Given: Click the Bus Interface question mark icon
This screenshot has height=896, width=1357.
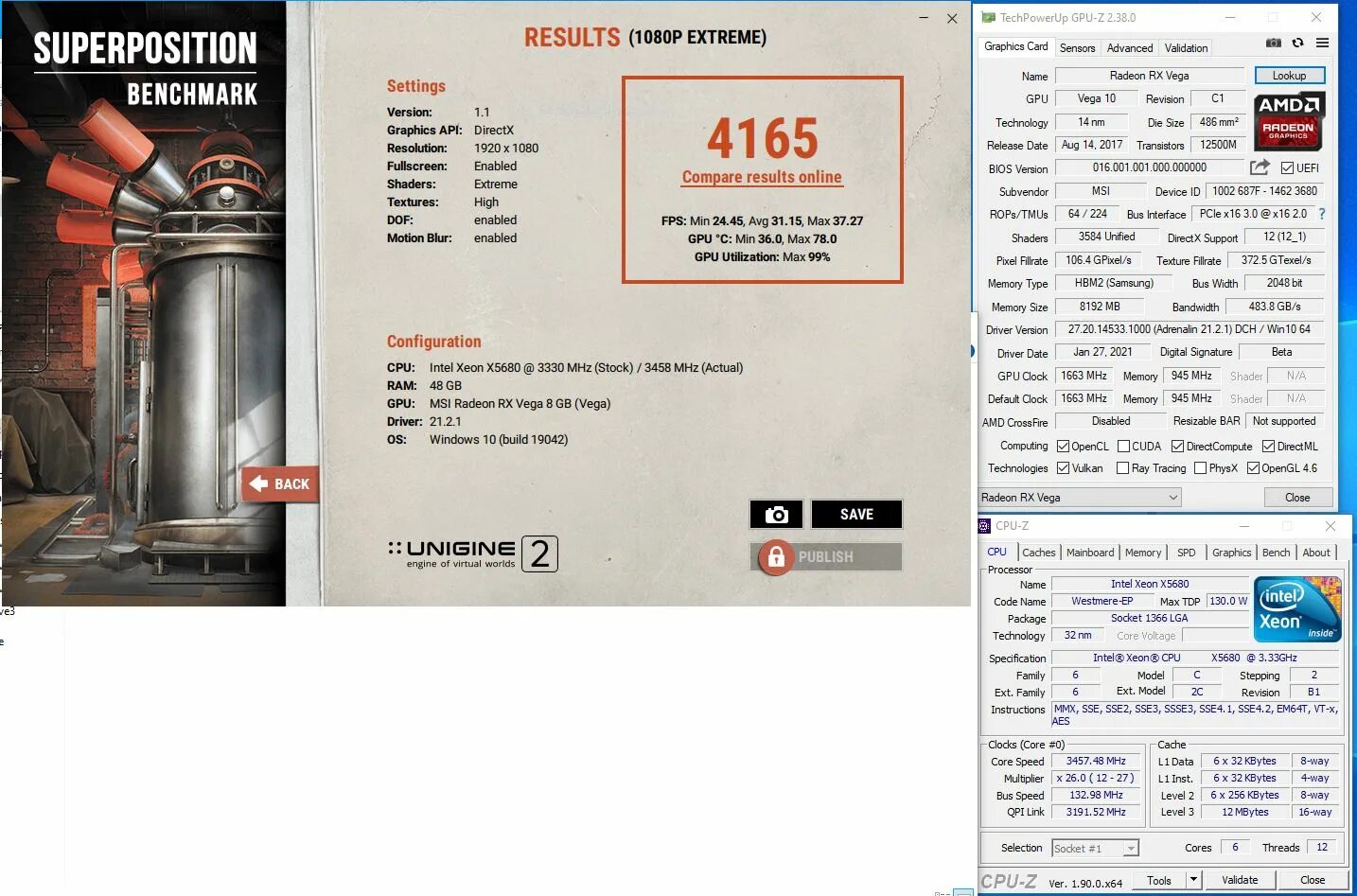Looking at the screenshot, I should [x=1322, y=214].
